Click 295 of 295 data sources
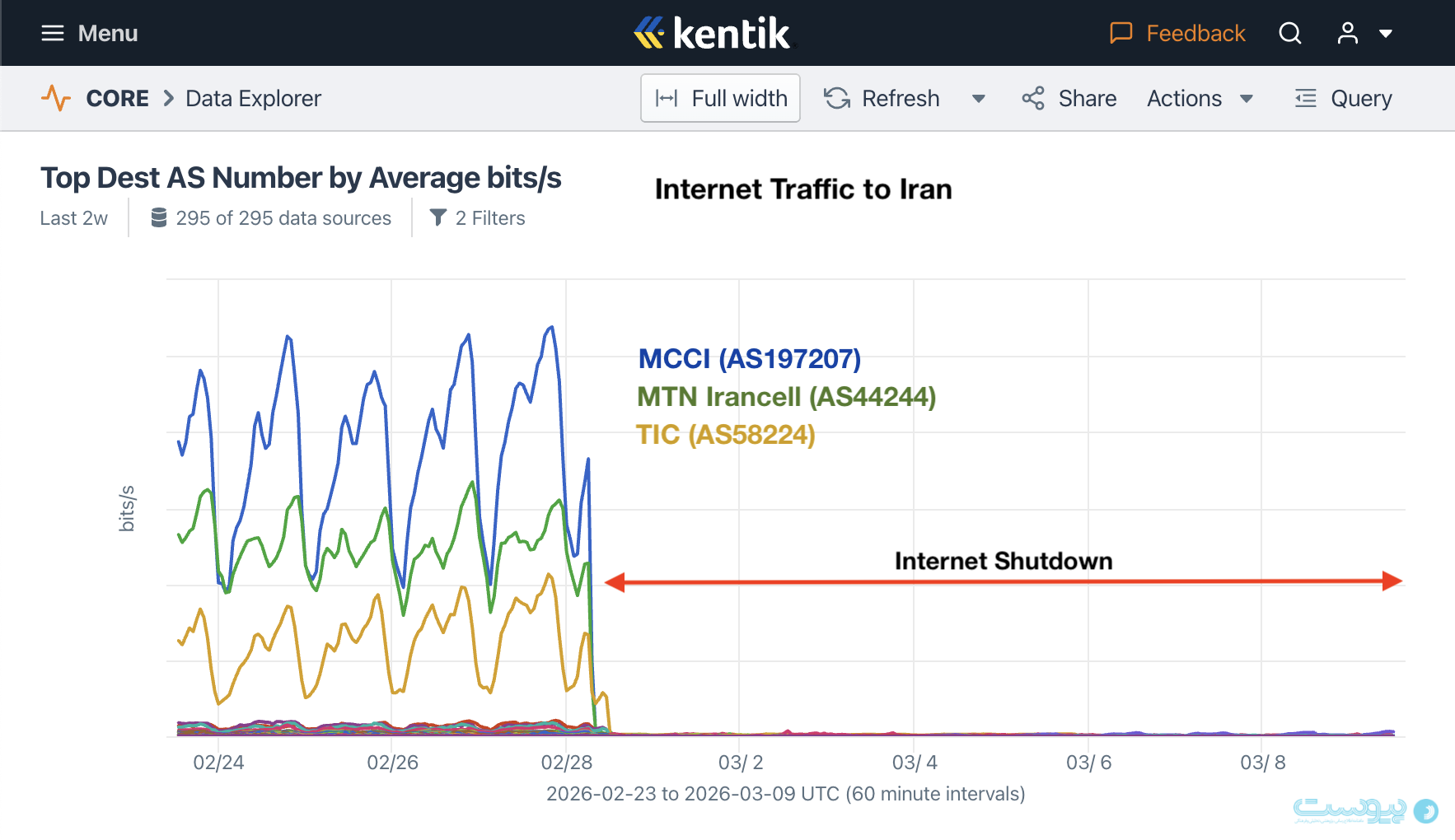 (x=283, y=218)
